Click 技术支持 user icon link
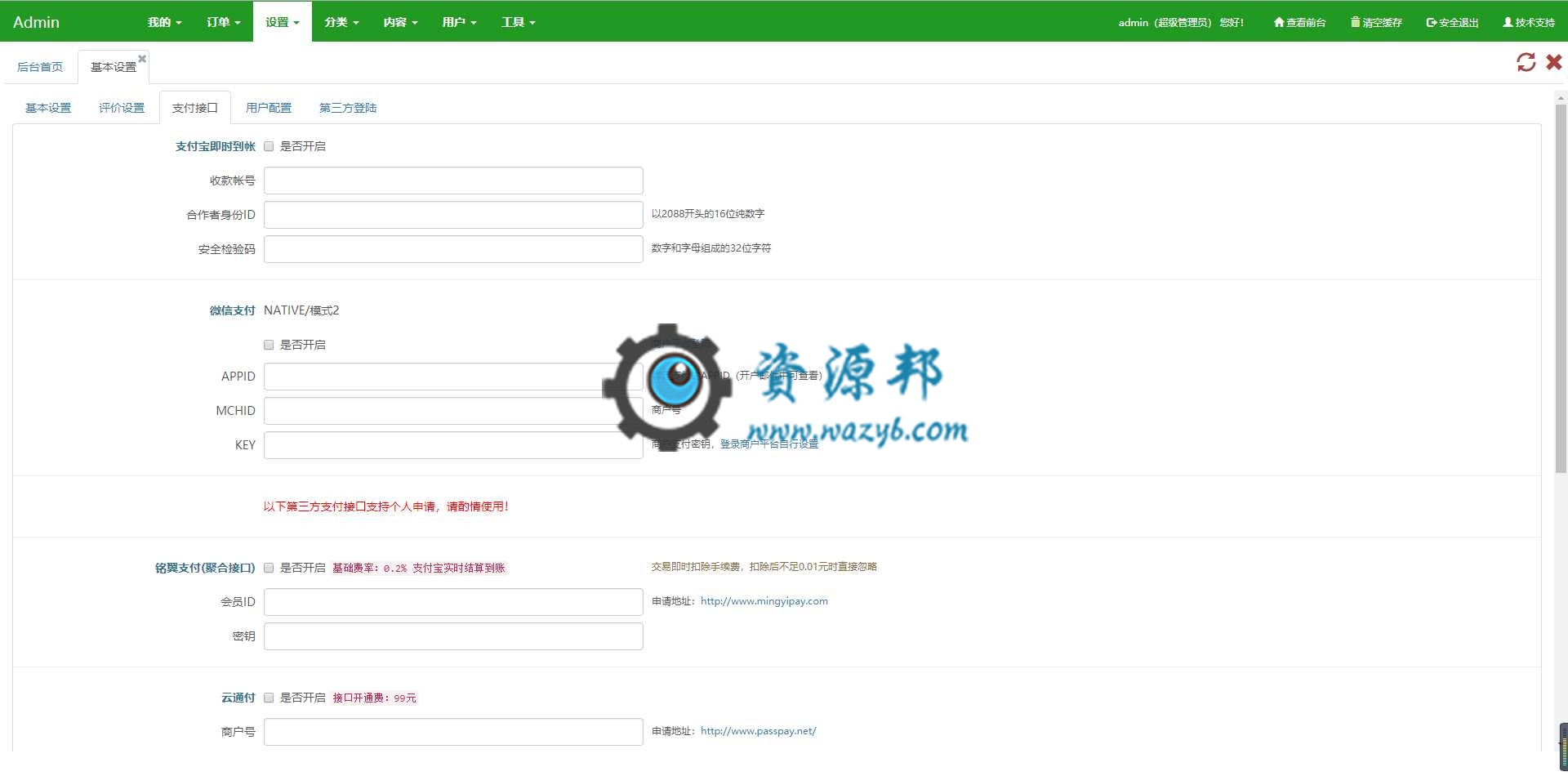Viewport: 1568px width, 776px height. [x=1528, y=22]
